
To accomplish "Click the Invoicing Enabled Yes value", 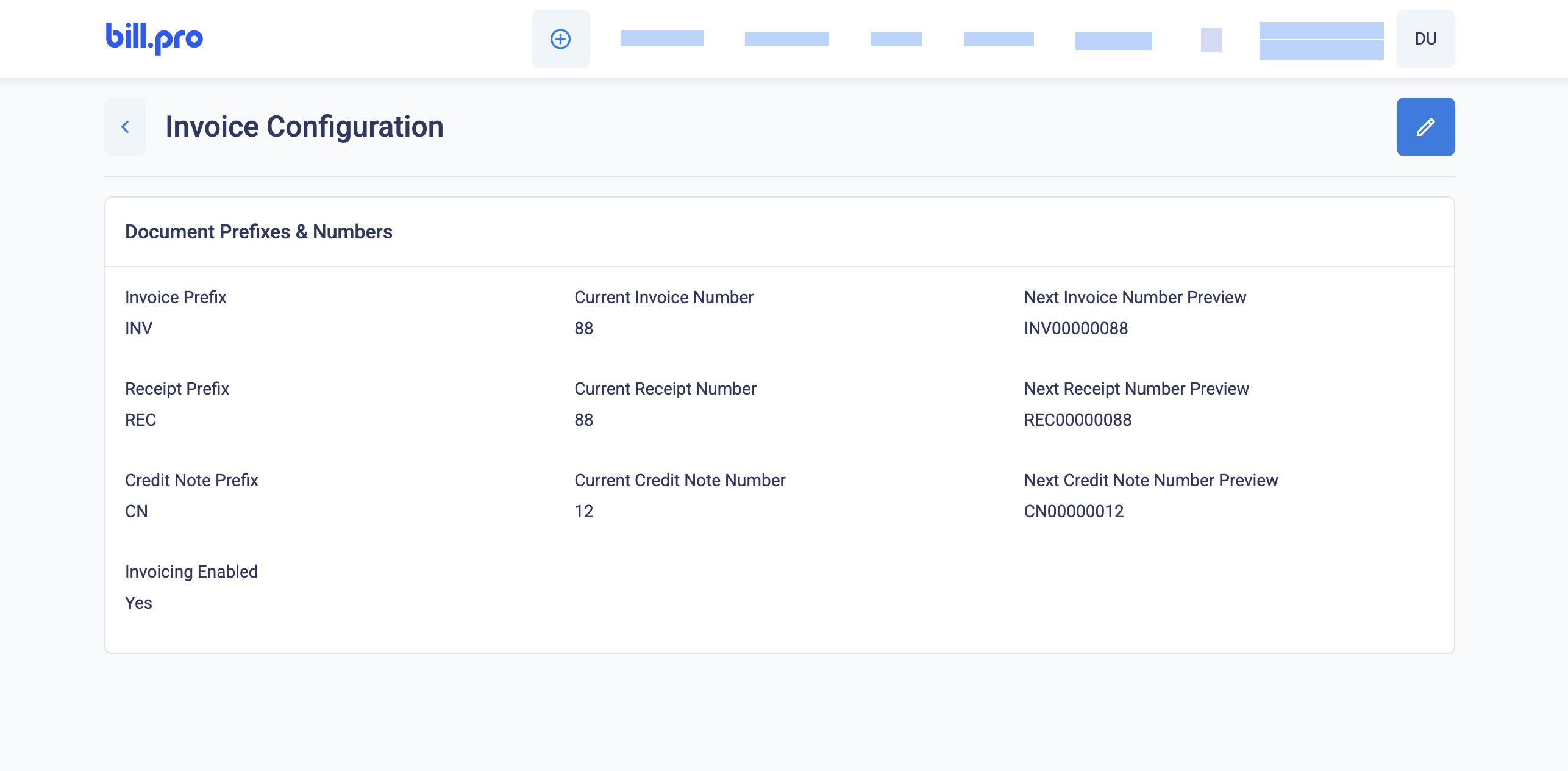I will [x=138, y=603].
